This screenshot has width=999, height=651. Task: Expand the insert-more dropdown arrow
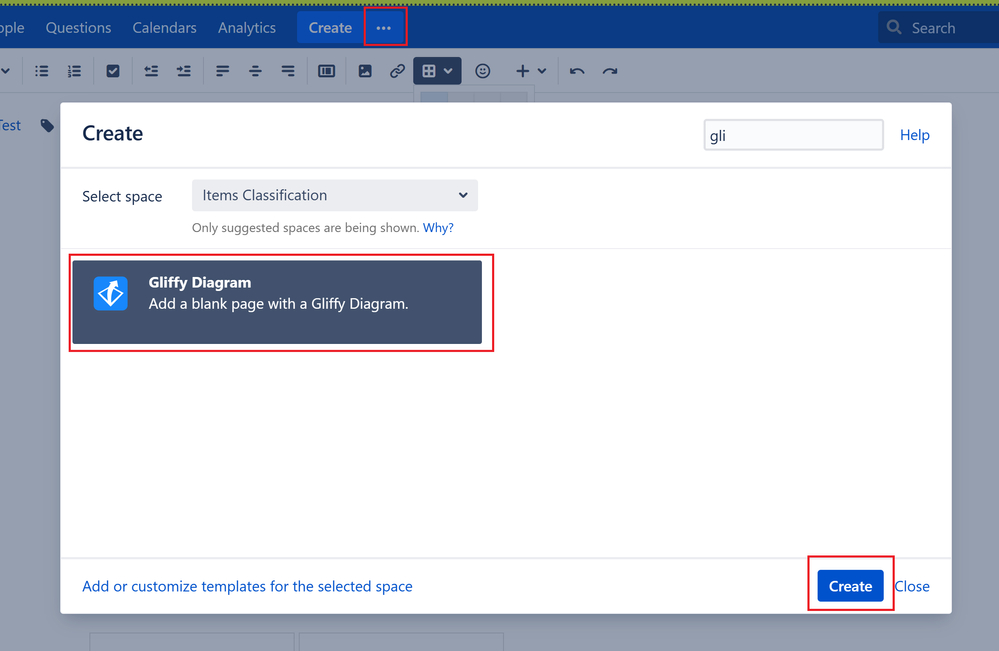tap(542, 71)
